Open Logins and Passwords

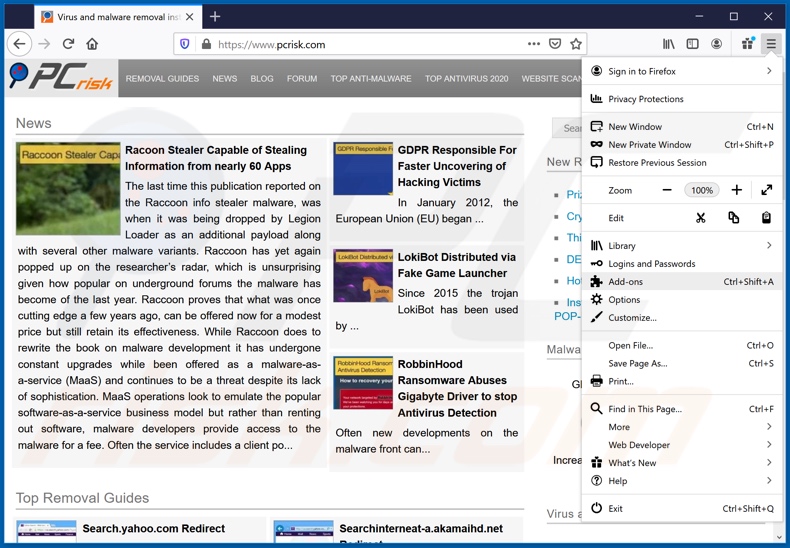(x=682, y=264)
